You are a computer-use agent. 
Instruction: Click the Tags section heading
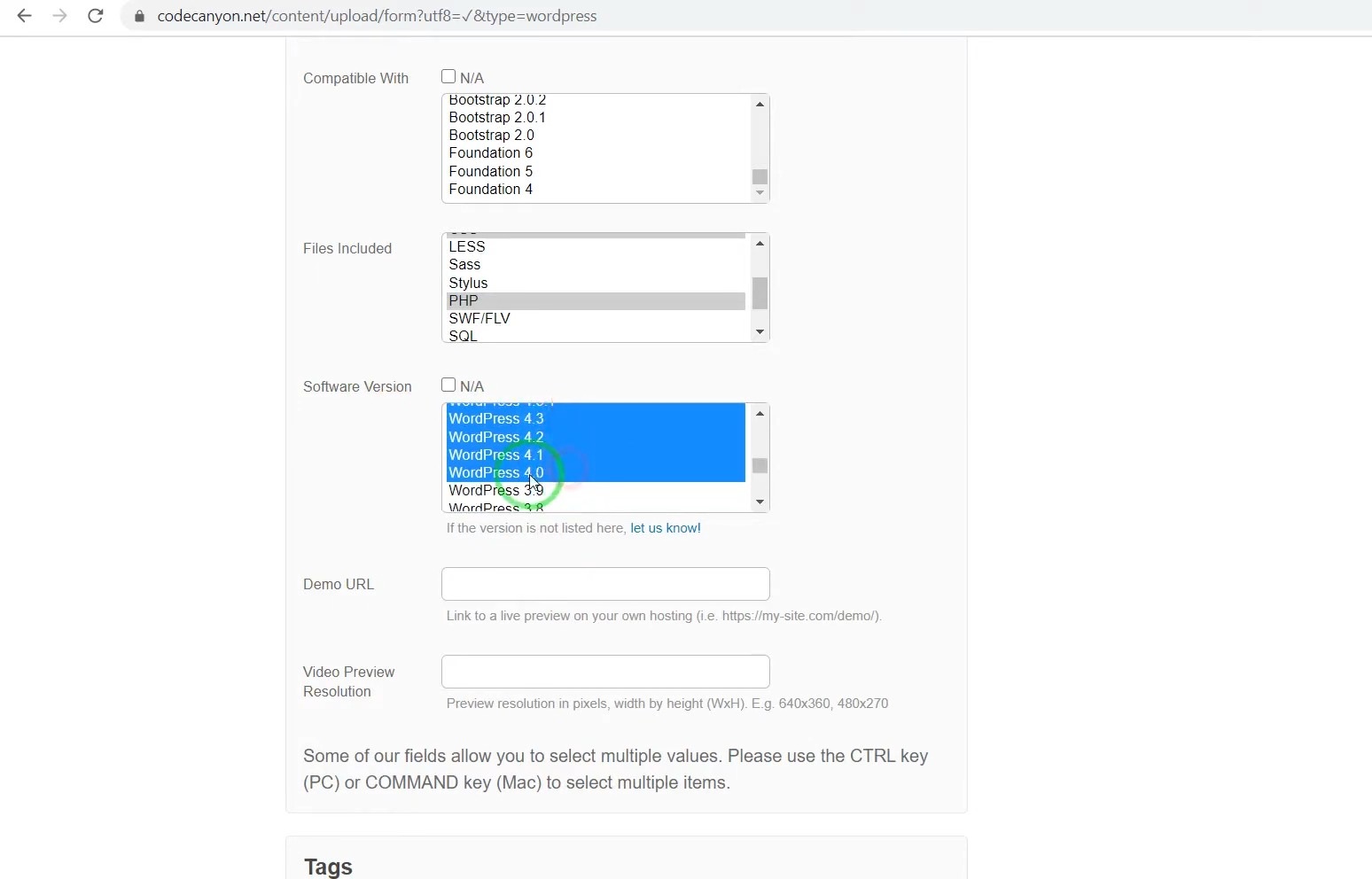(x=327, y=866)
